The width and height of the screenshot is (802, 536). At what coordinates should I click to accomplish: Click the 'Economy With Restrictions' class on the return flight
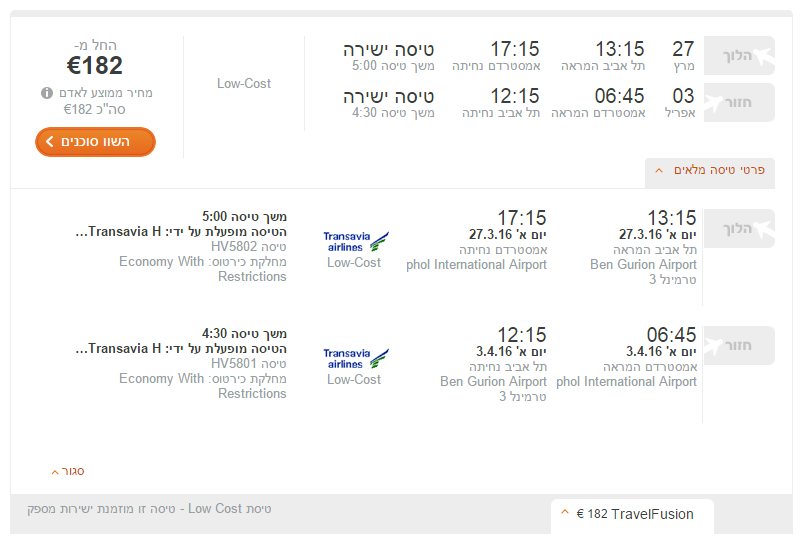point(203,386)
